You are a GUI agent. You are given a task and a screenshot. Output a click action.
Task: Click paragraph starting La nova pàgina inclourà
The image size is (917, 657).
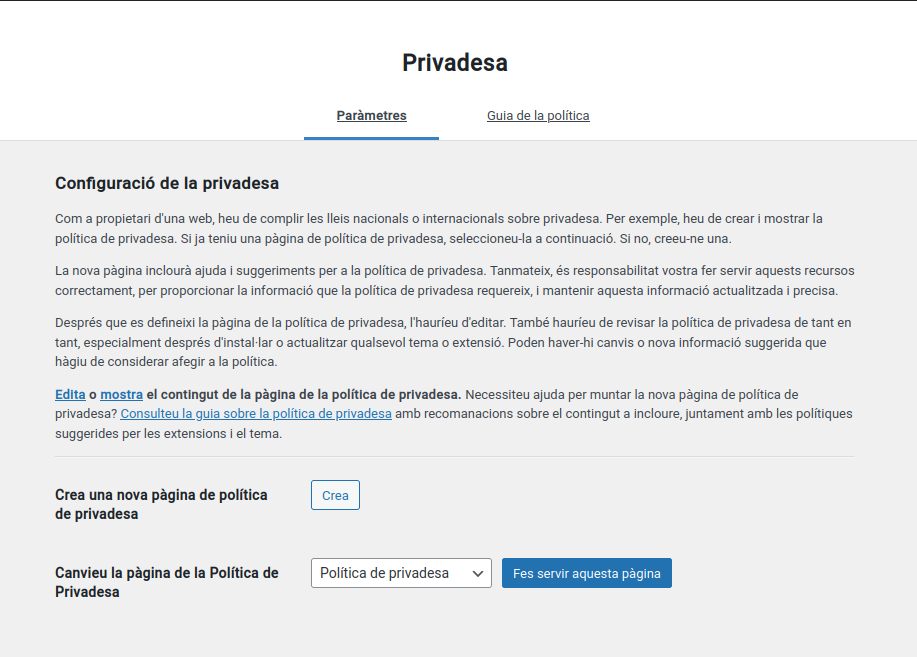point(454,281)
